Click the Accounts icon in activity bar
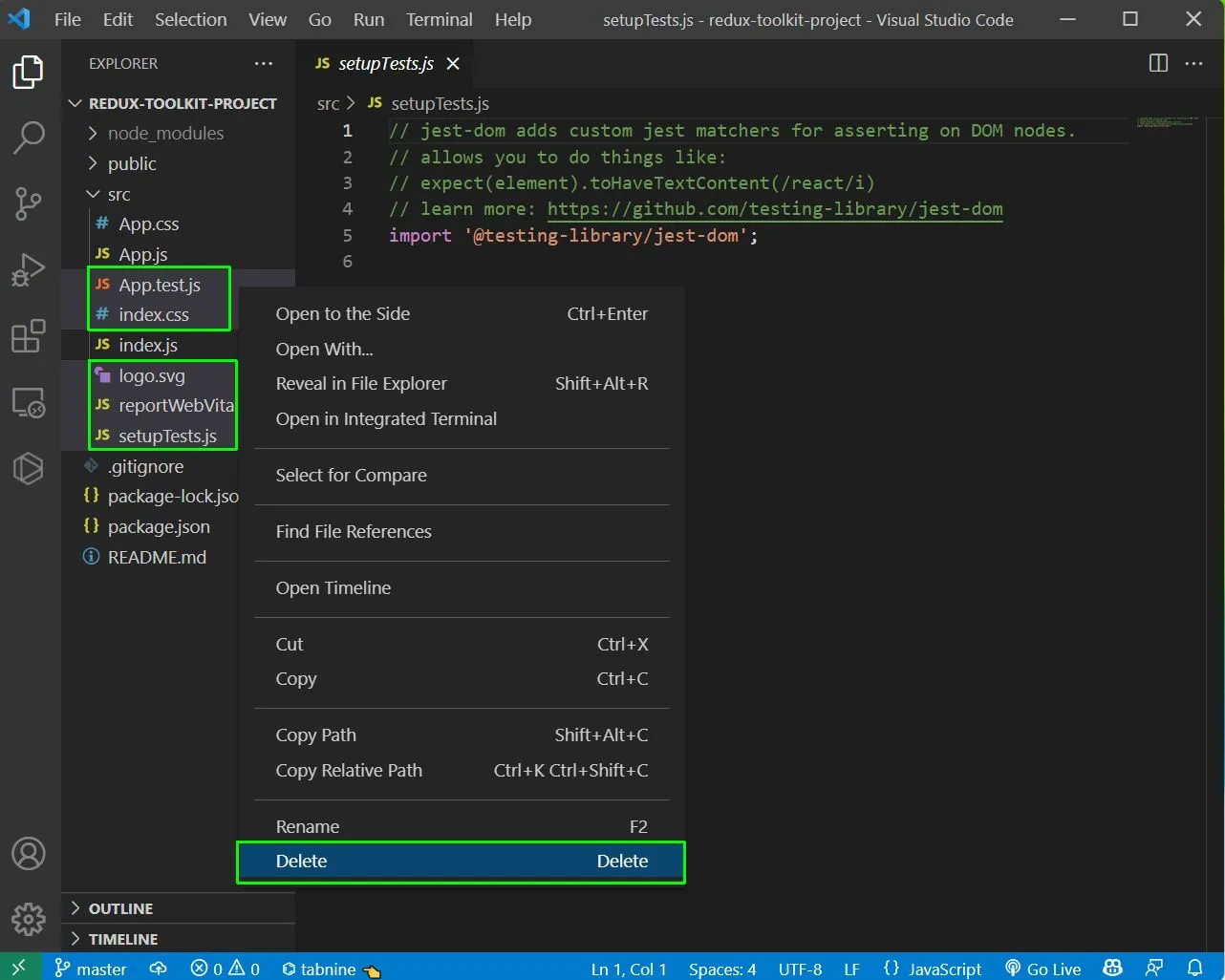This screenshot has width=1225, height=980. tap(29, 853)
